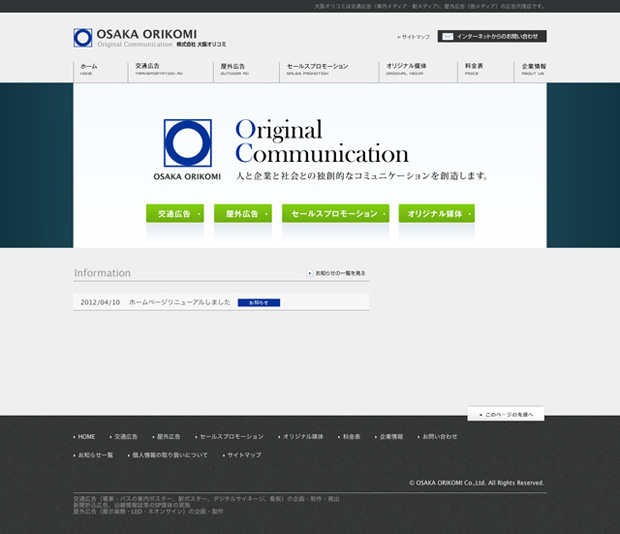Select the 屋外広告 navigation menu item
The height and width of the screenshot is (534, 620).
click(x=234, y=69)
